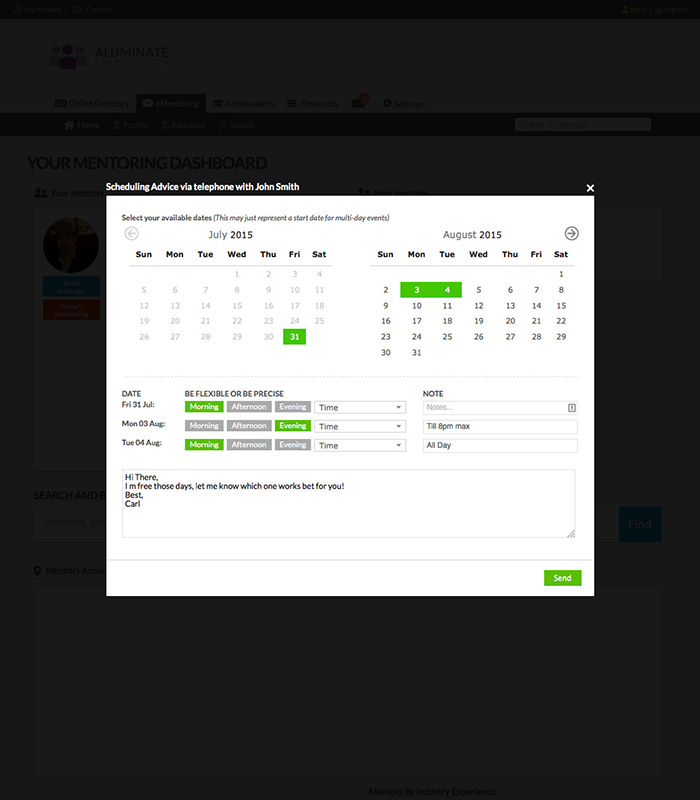
Task: Select August 19 in the calendar
Action: pyautogui.click(x=479, y=321)
